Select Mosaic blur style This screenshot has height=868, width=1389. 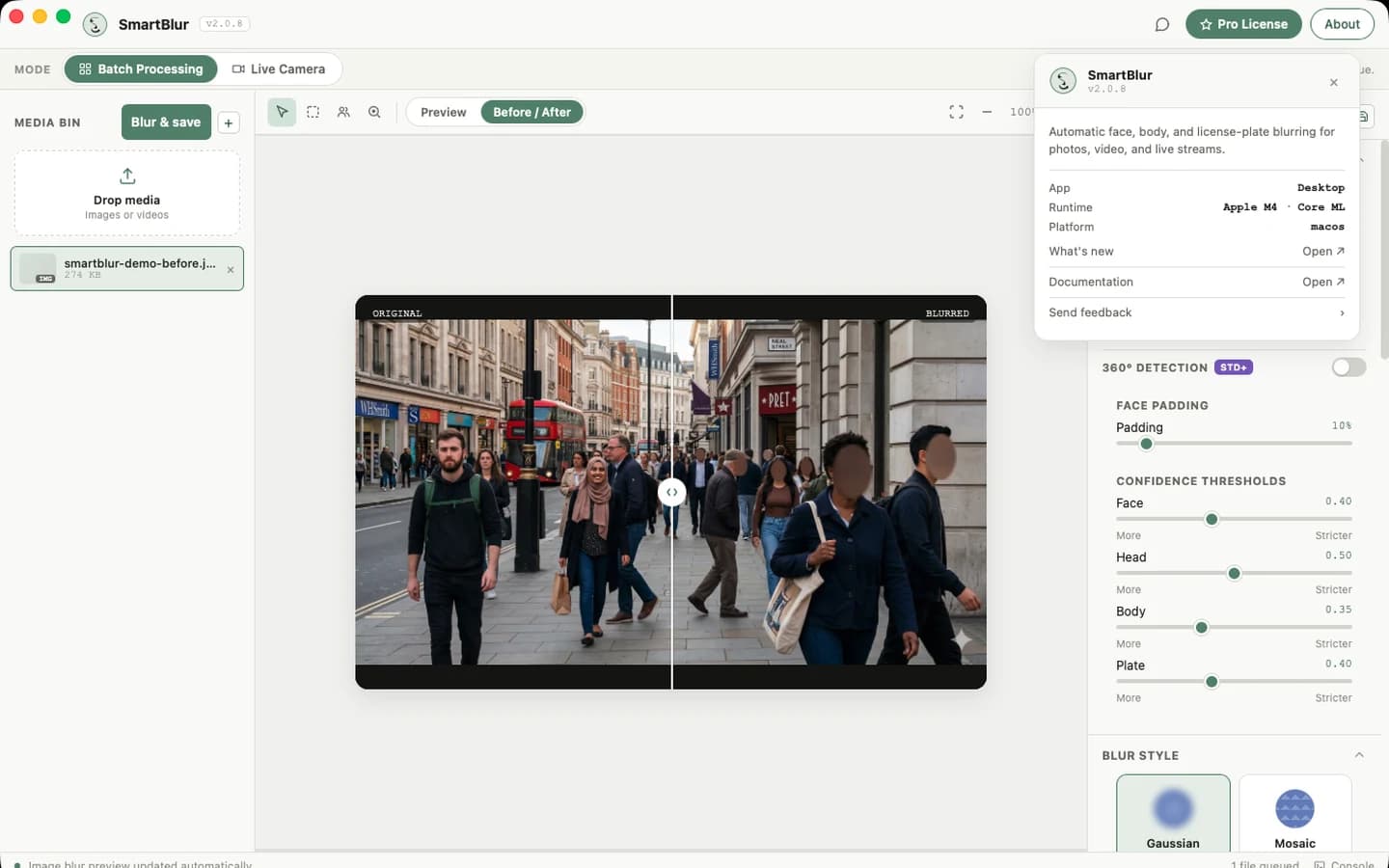[1294, 814]
